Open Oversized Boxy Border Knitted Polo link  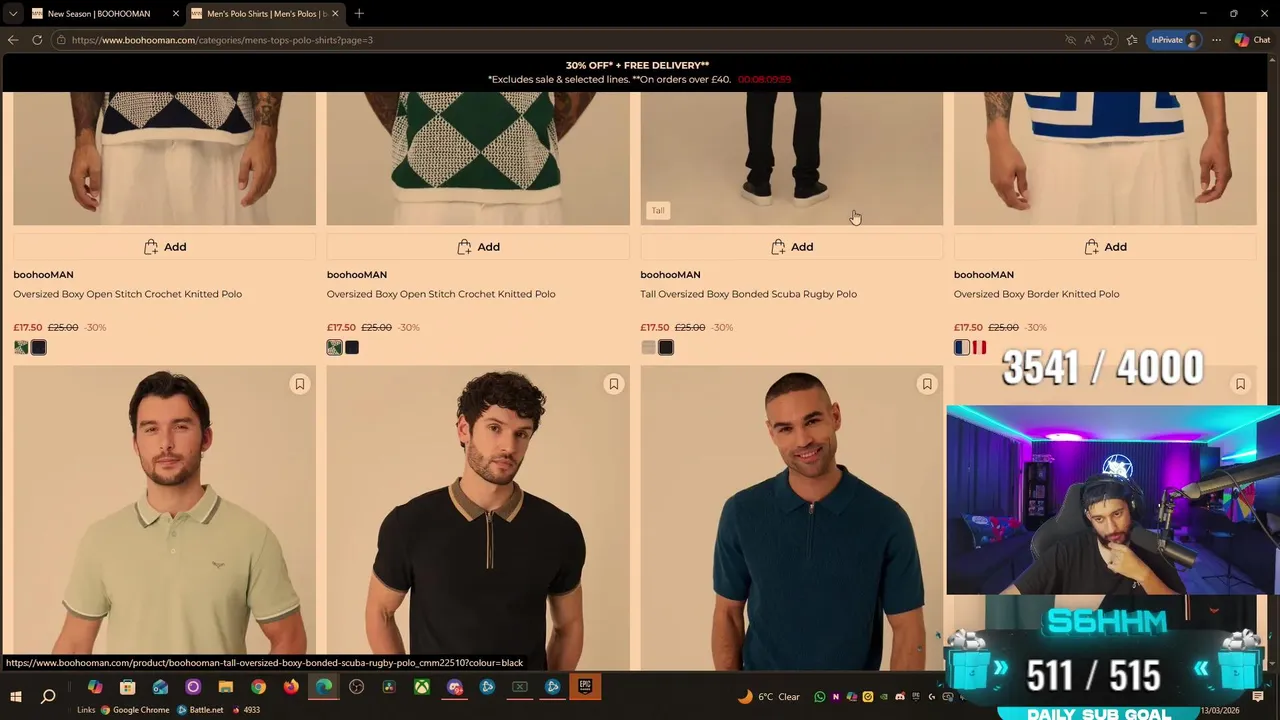click(x=1036, y=294)
